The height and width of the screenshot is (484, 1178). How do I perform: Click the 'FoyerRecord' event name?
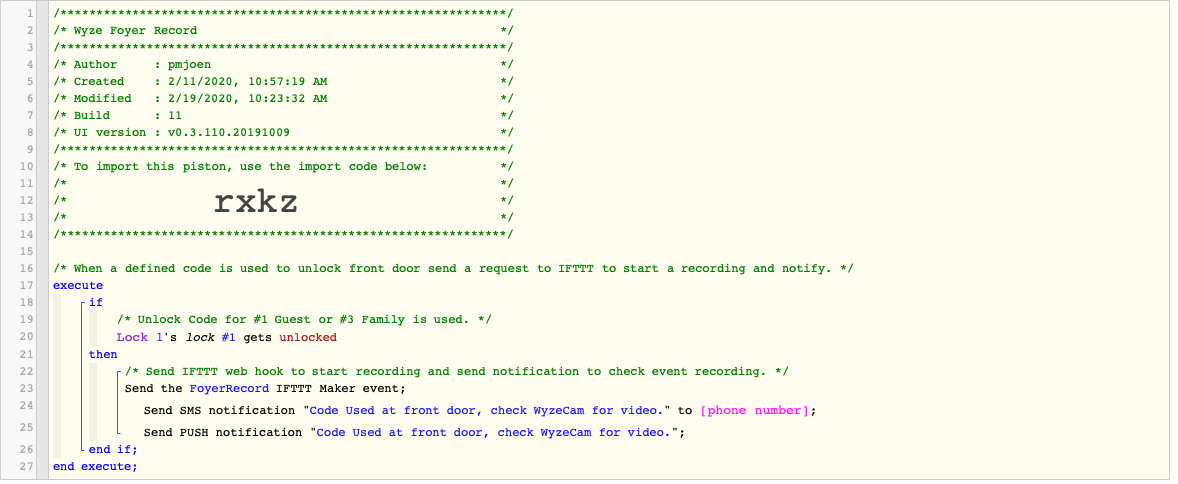pos(229,389)
